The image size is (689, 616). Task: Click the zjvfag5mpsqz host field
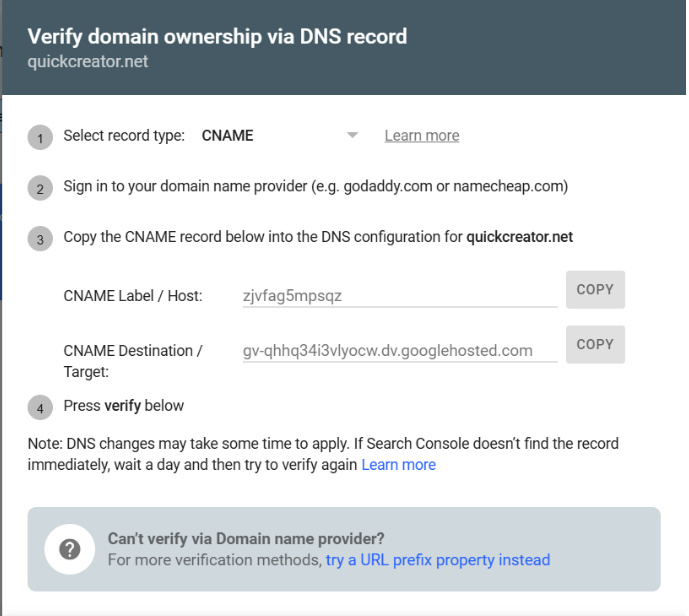(x=400, y=296)
